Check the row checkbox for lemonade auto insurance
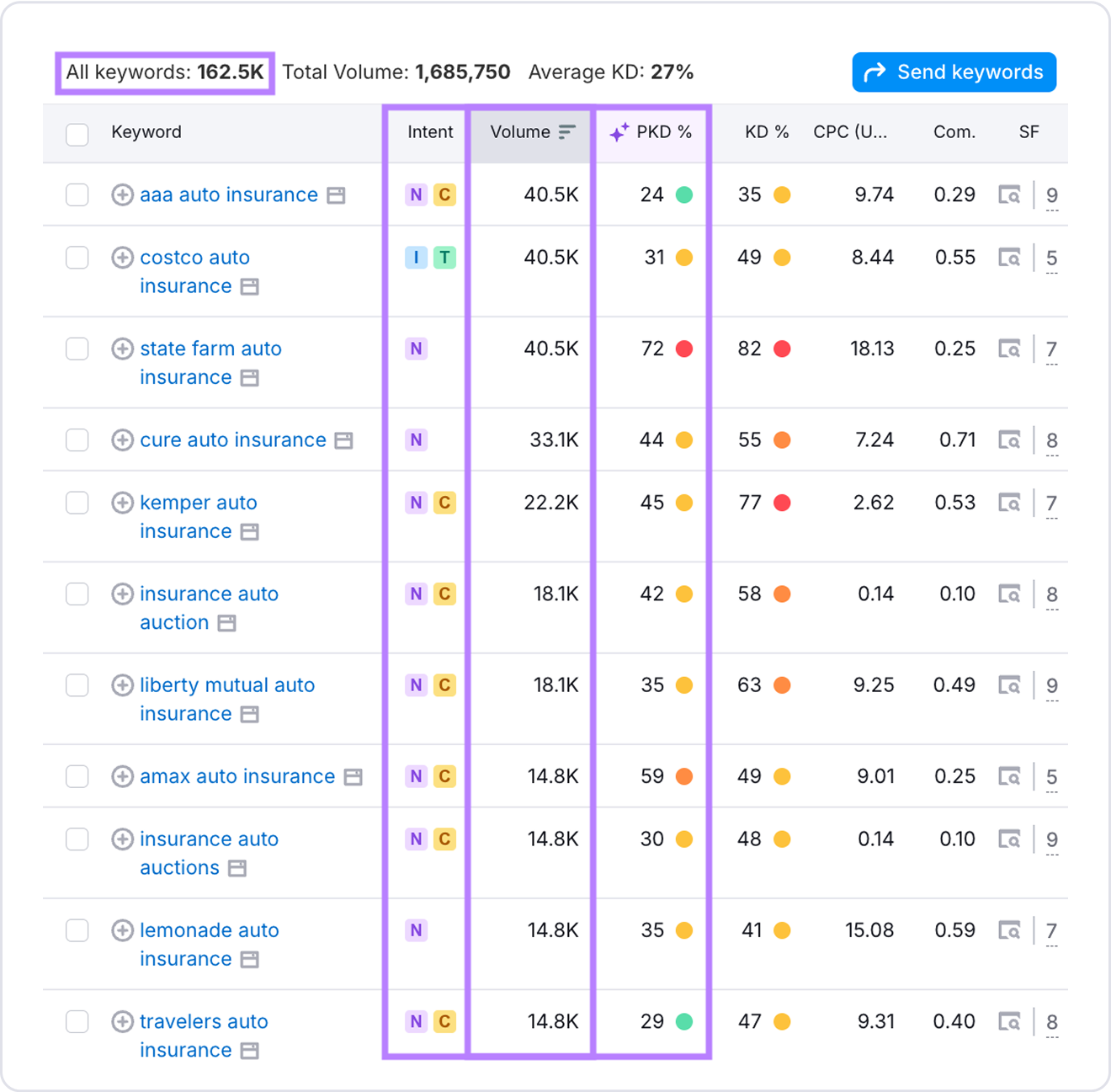The height and width of the screenshot is (1092, 1111). [77, 930]
